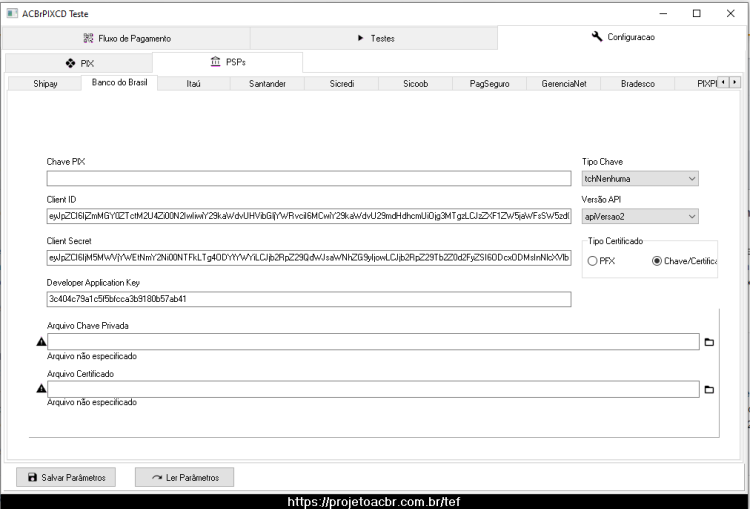Viewport: 750px width, 509px height.
Task: Close the ACBrPIXCD Teste window
Action: pyautogui.click(x=730, y=13)
